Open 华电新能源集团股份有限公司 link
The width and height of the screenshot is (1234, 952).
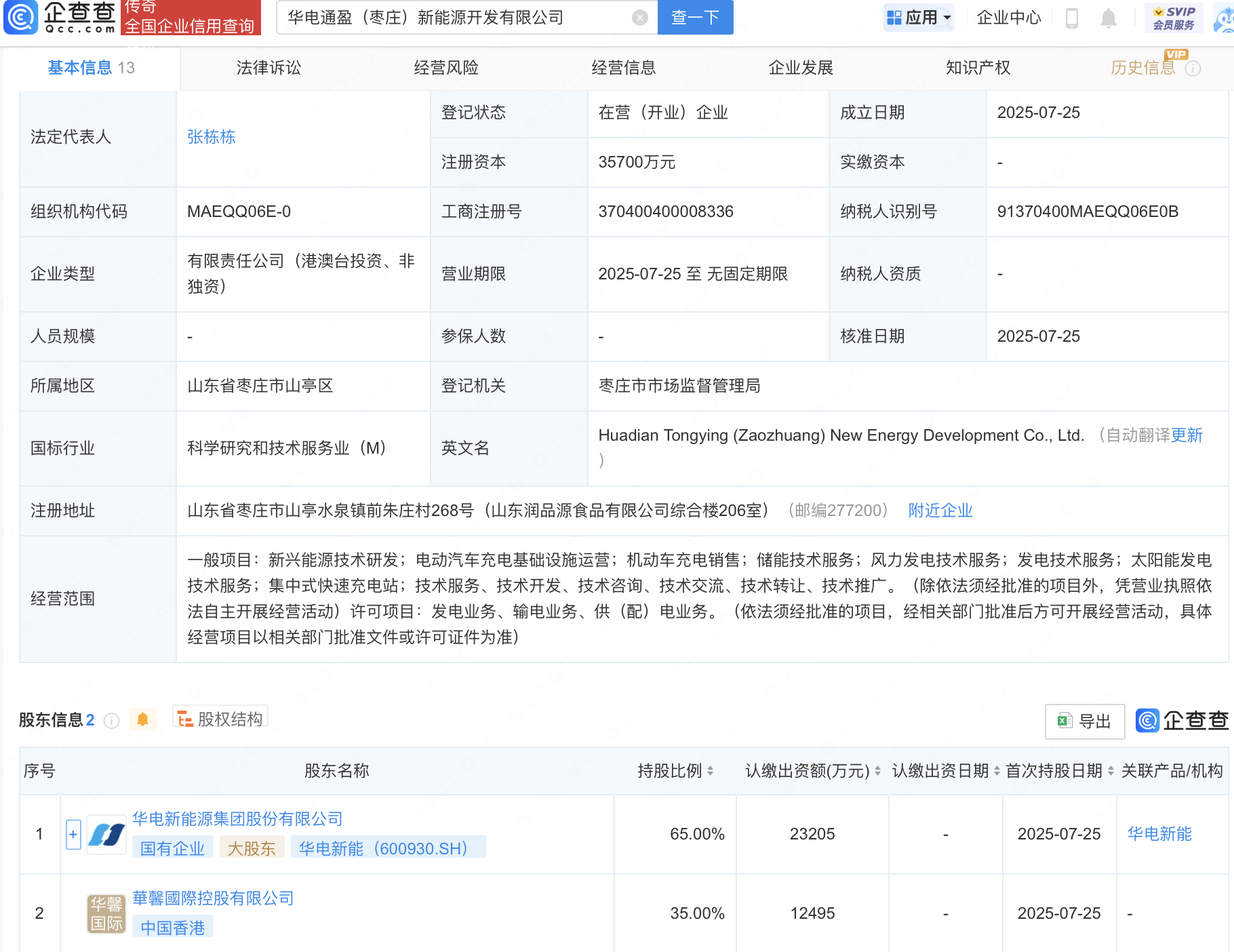pos(237,819)
